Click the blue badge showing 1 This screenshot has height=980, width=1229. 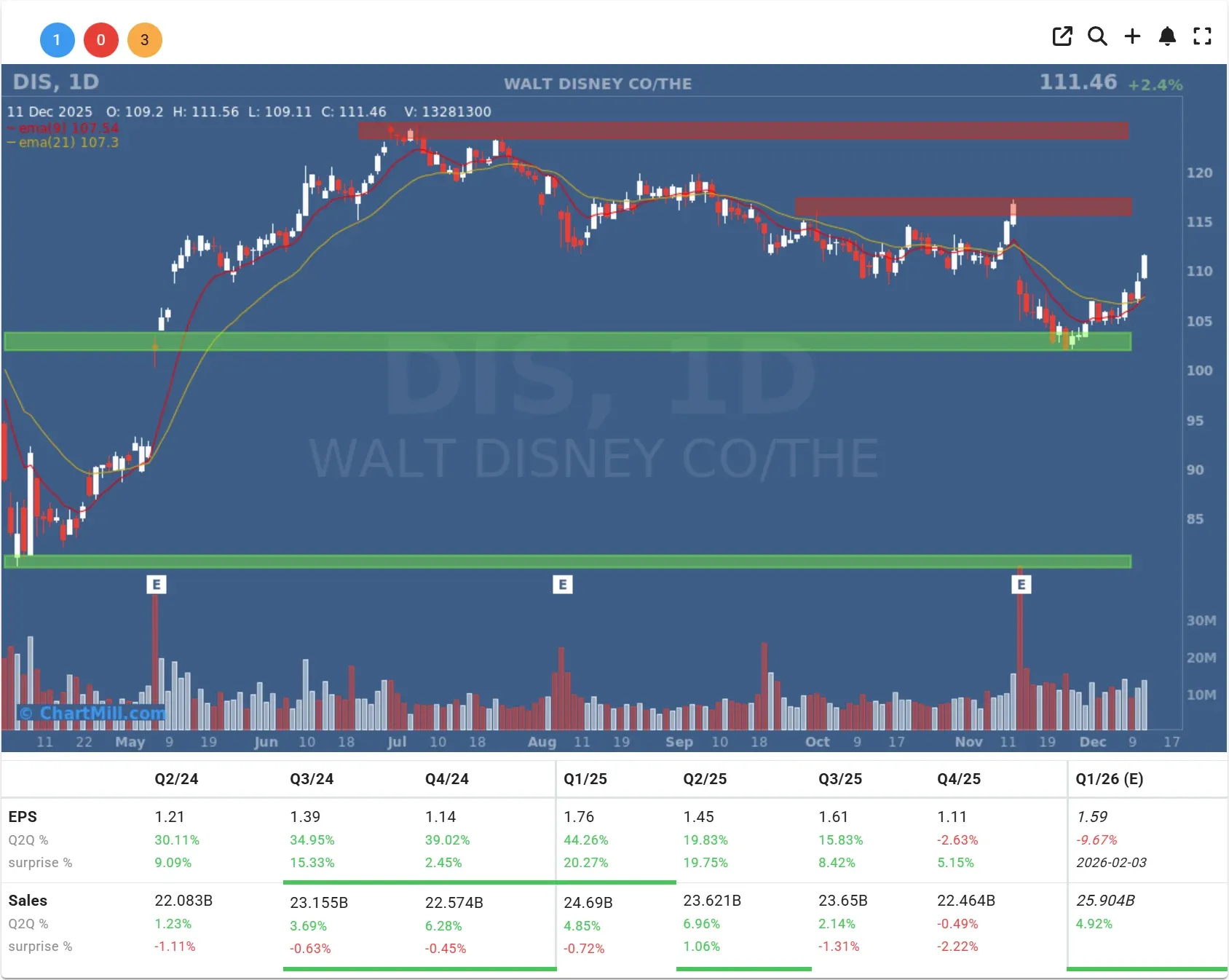58,40
